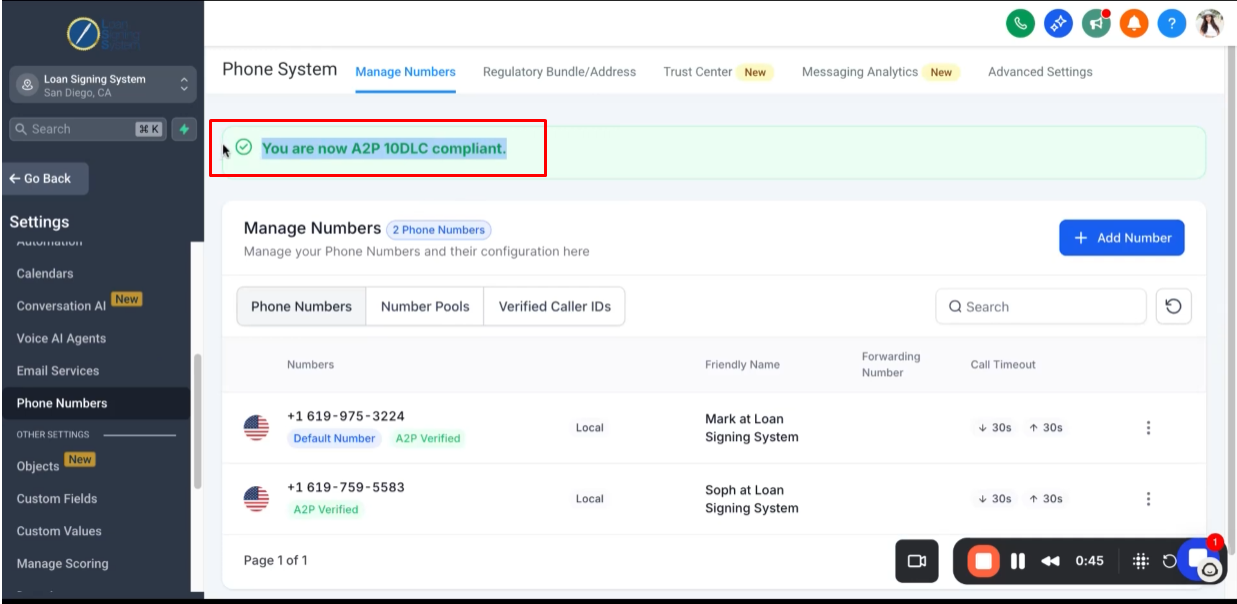Click the rewind button in the recorder bar
Screen dimensions: 1237x604
[1050, 561]
